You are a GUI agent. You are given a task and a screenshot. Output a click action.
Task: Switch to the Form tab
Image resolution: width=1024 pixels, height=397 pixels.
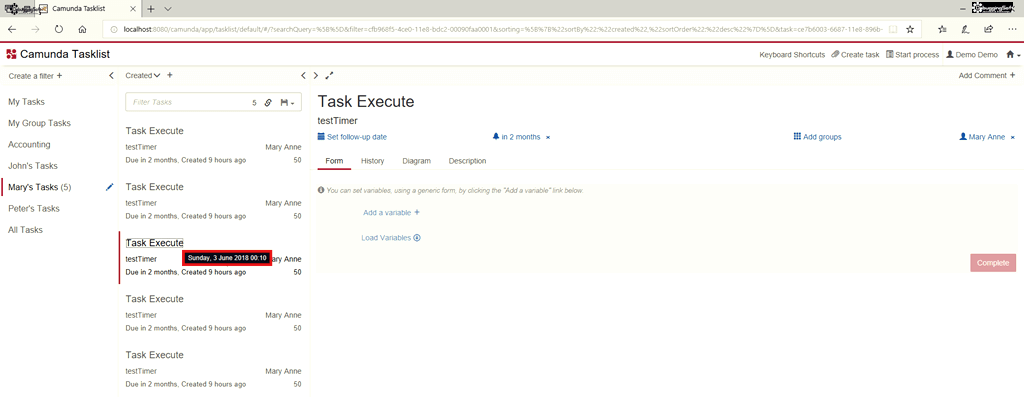tap(334, 161)
